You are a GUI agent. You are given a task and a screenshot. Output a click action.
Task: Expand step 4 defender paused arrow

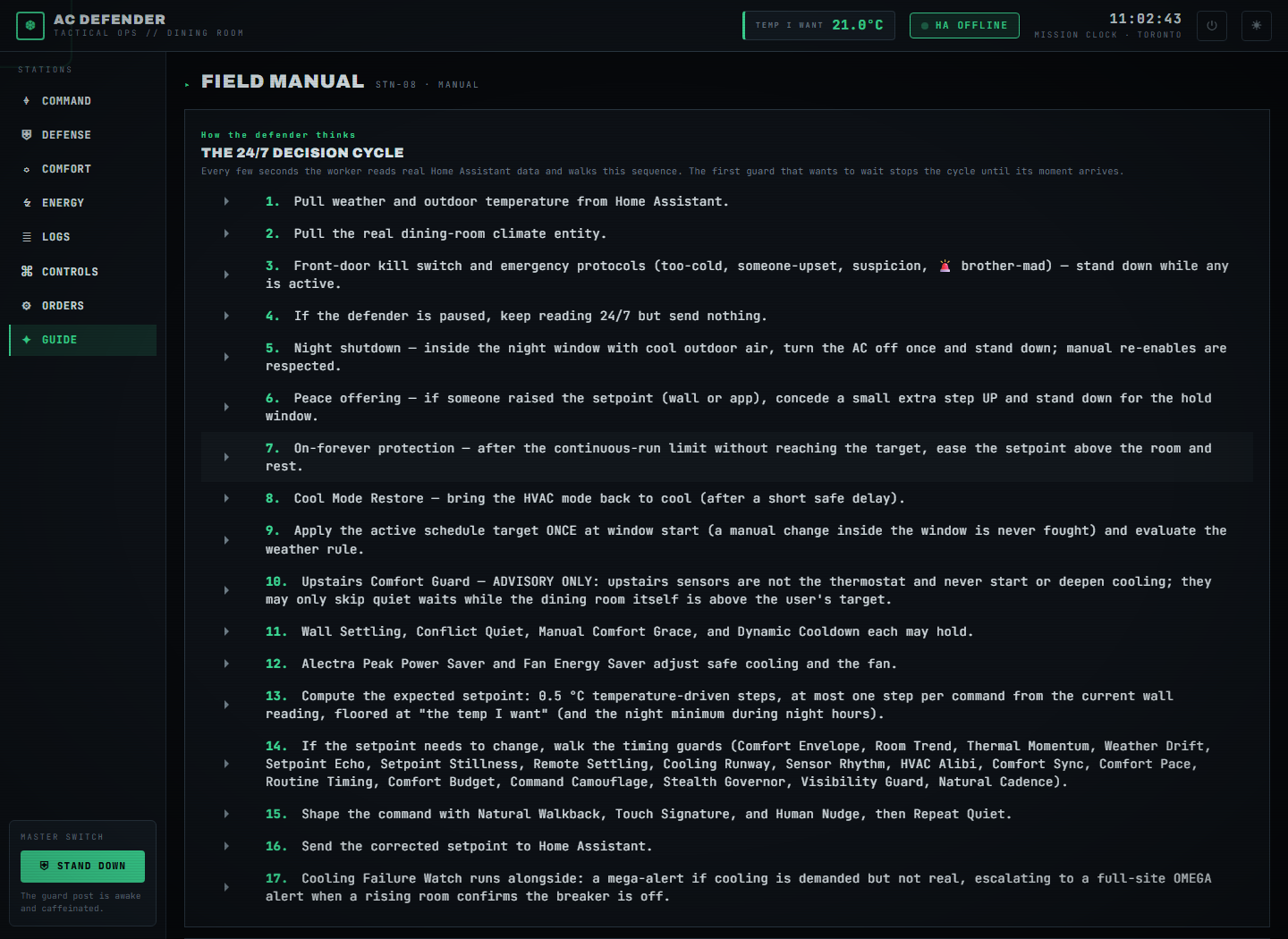(226, 316)
